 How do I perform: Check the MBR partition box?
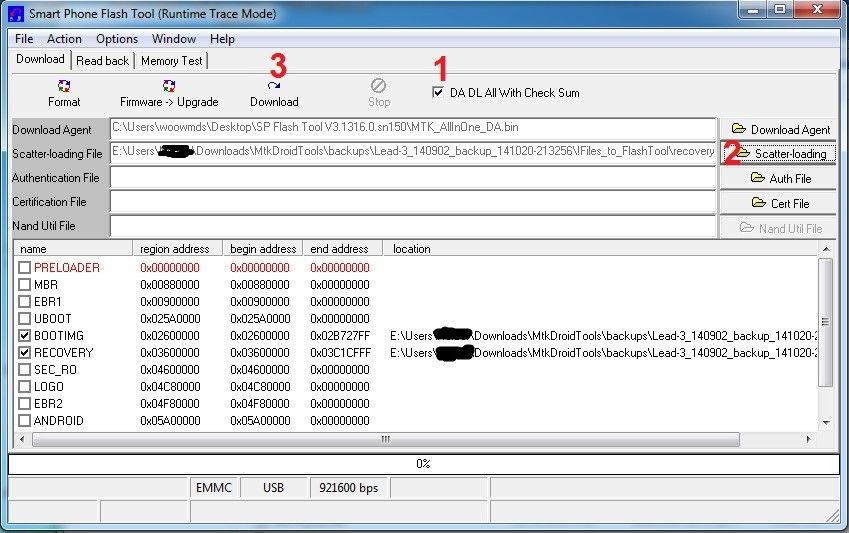coord(24,284)
